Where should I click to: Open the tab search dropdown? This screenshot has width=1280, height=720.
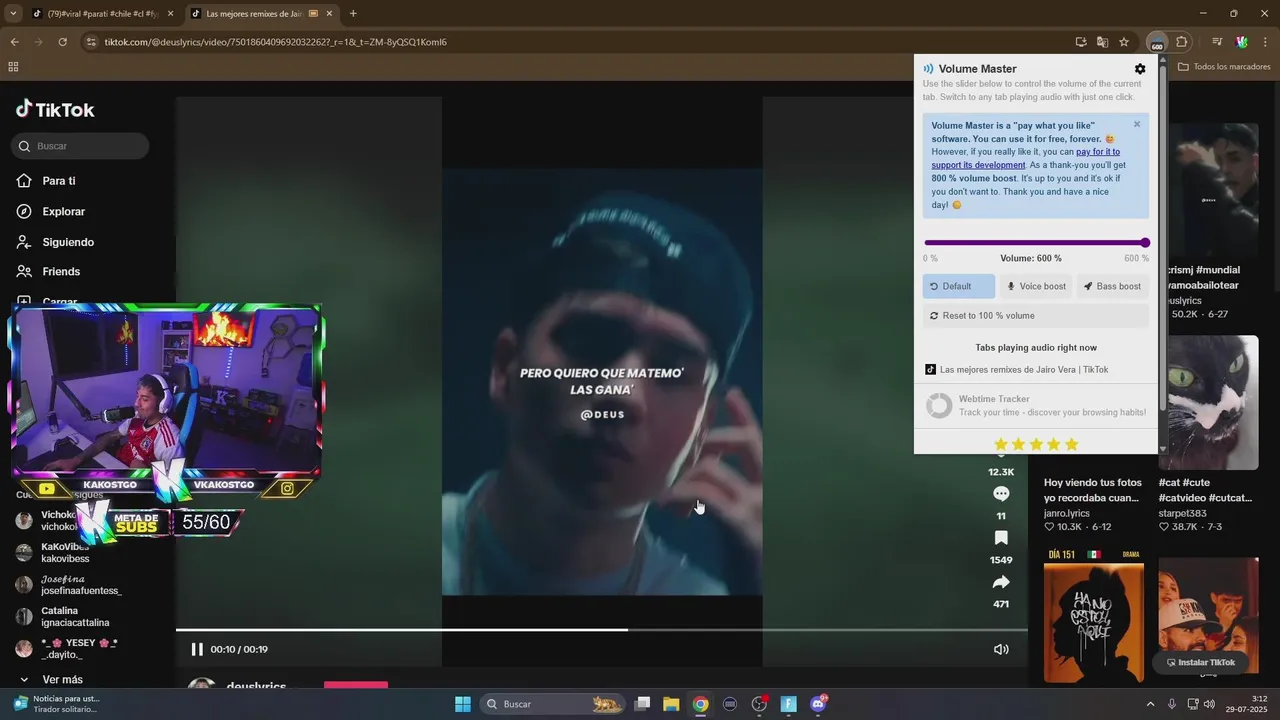coord(13,14)
